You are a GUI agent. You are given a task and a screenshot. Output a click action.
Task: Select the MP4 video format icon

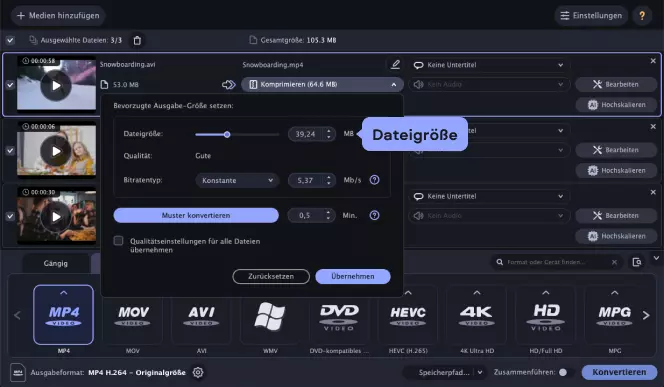pyautogui.click(x=64, y=315)
